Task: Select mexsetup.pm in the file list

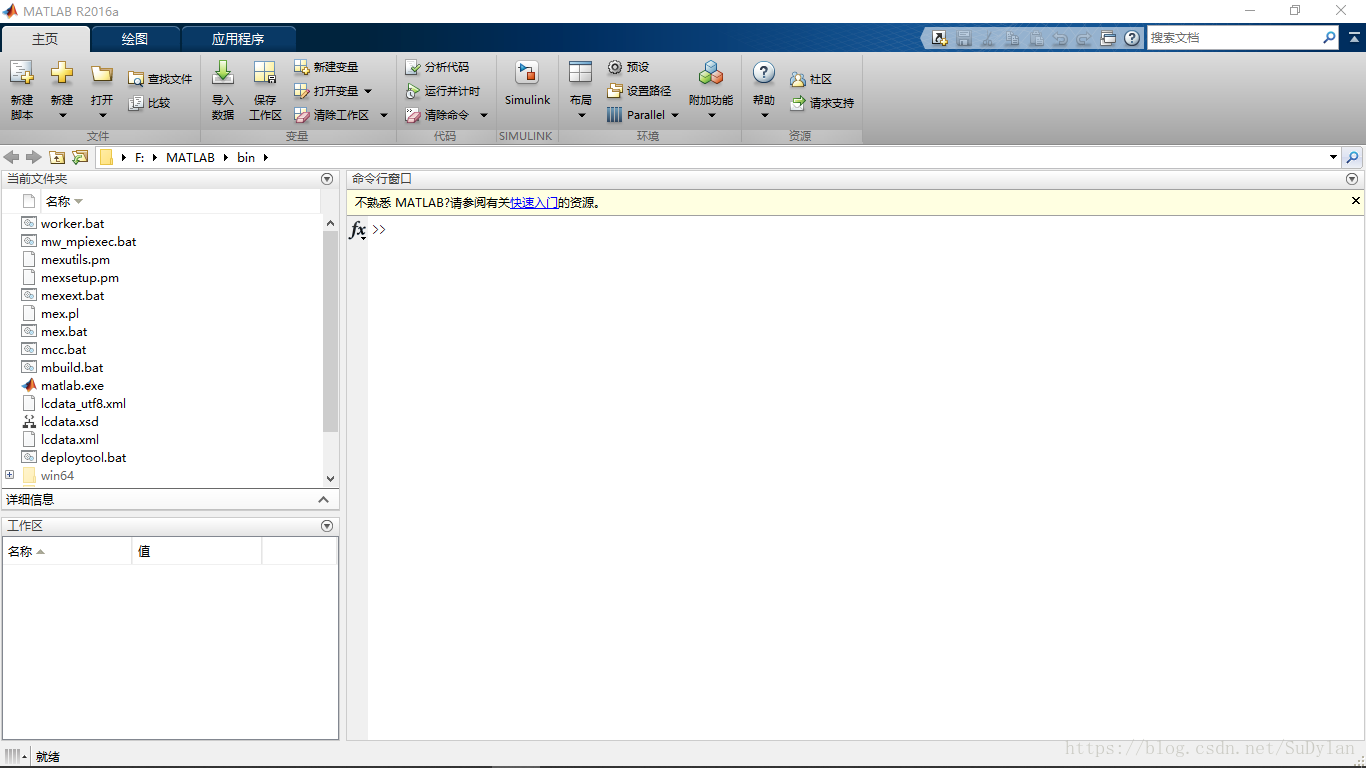Action: coord(79,278)
